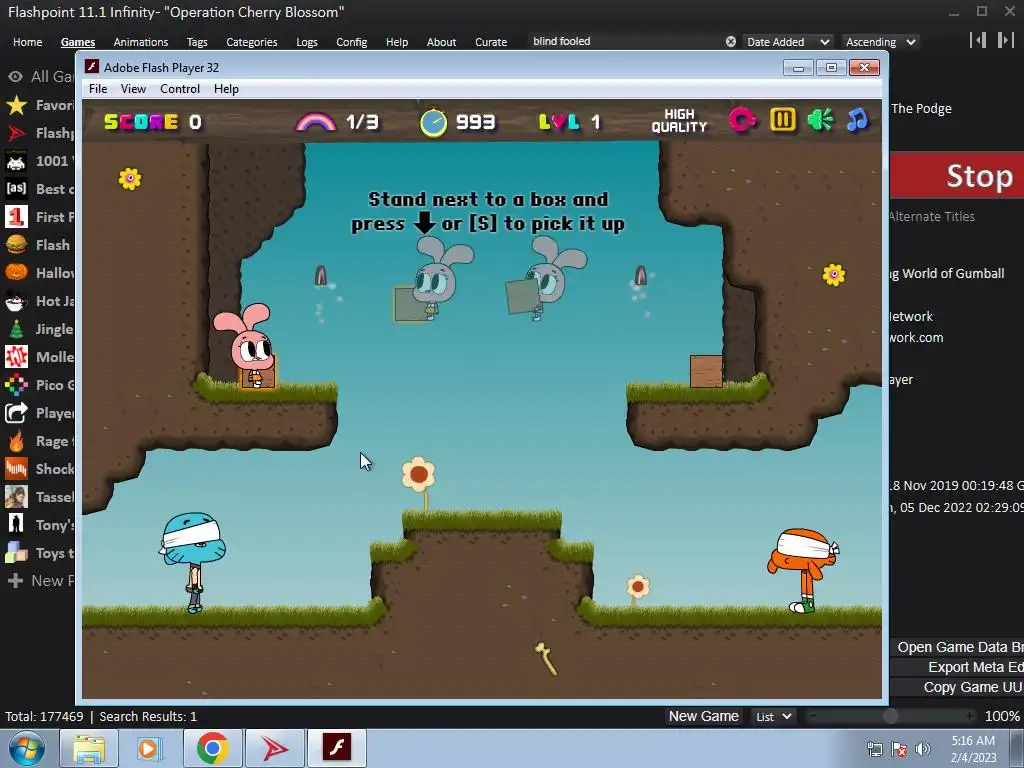
Task: Adjust the thumbnail scale slider
Action: click(x=889, y=716)
